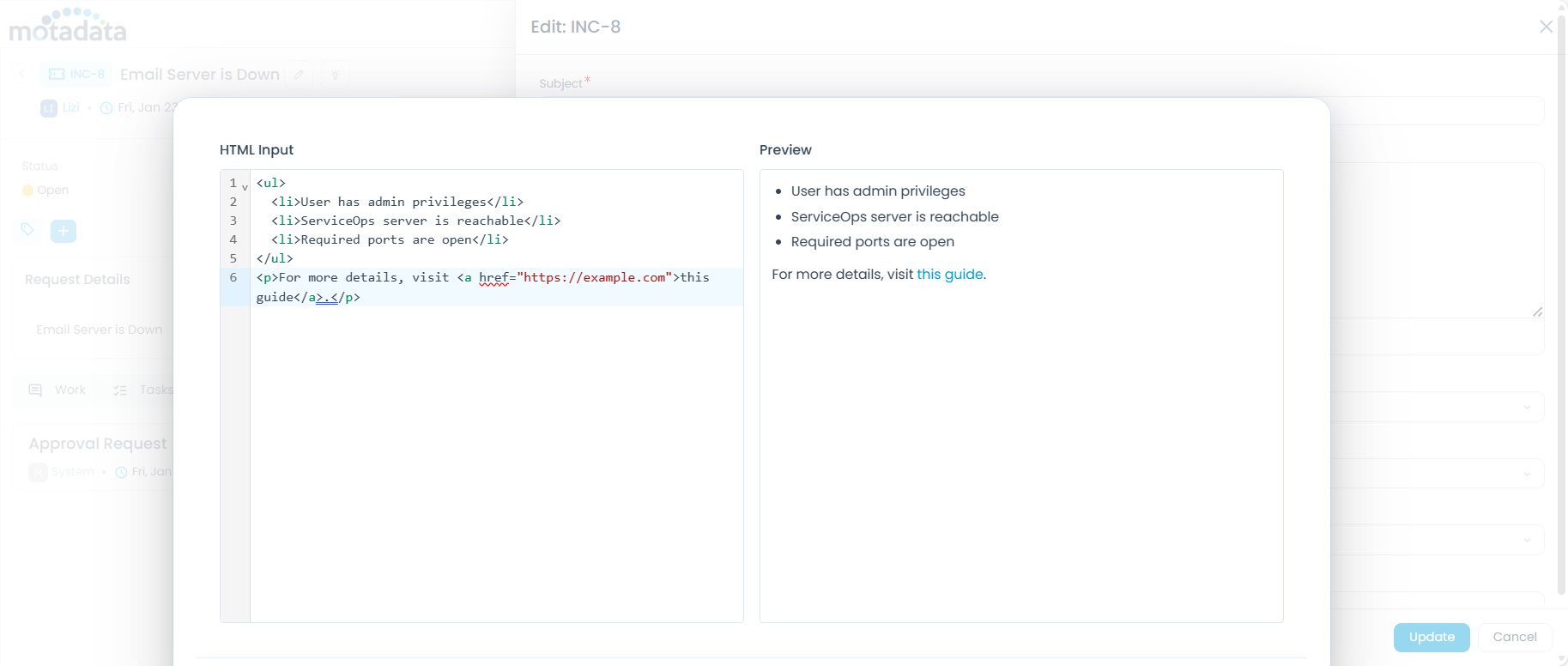This screenshot has height=666, width=1568.
Task: Click the lightbulb icon near the title
Action: click(336, 75)
